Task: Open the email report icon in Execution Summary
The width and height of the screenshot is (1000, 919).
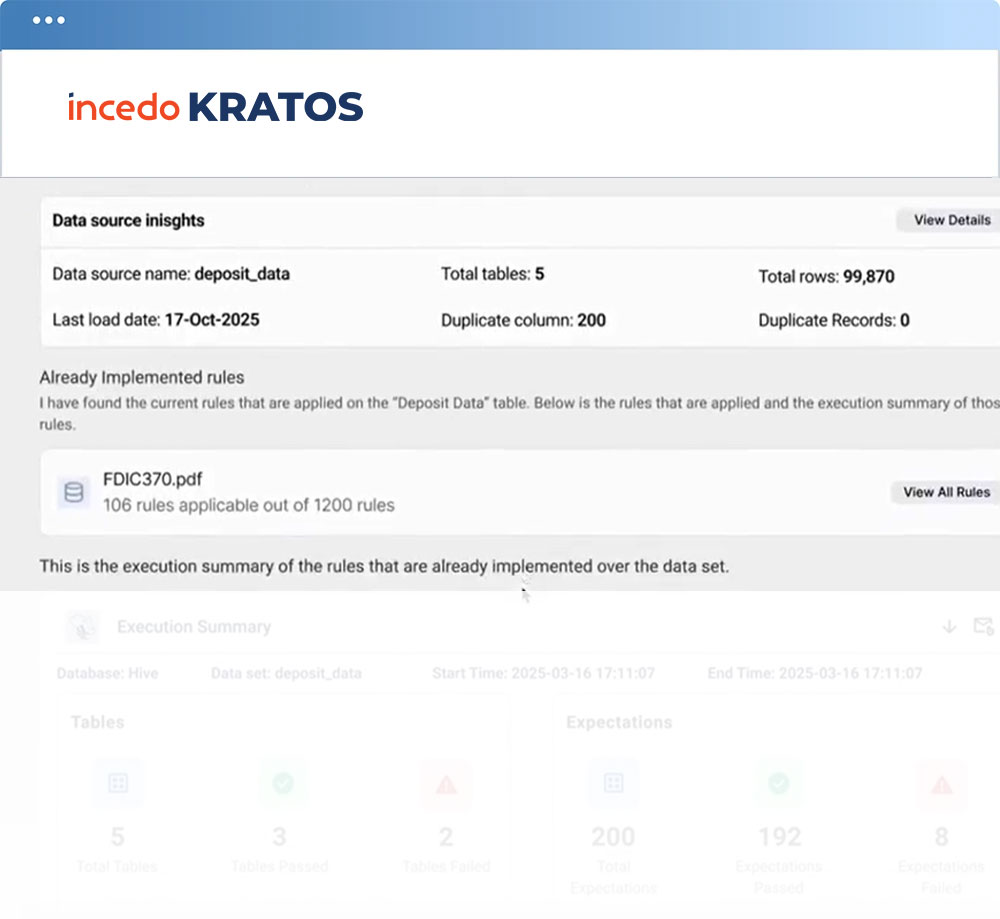Action: click(985, 627)
